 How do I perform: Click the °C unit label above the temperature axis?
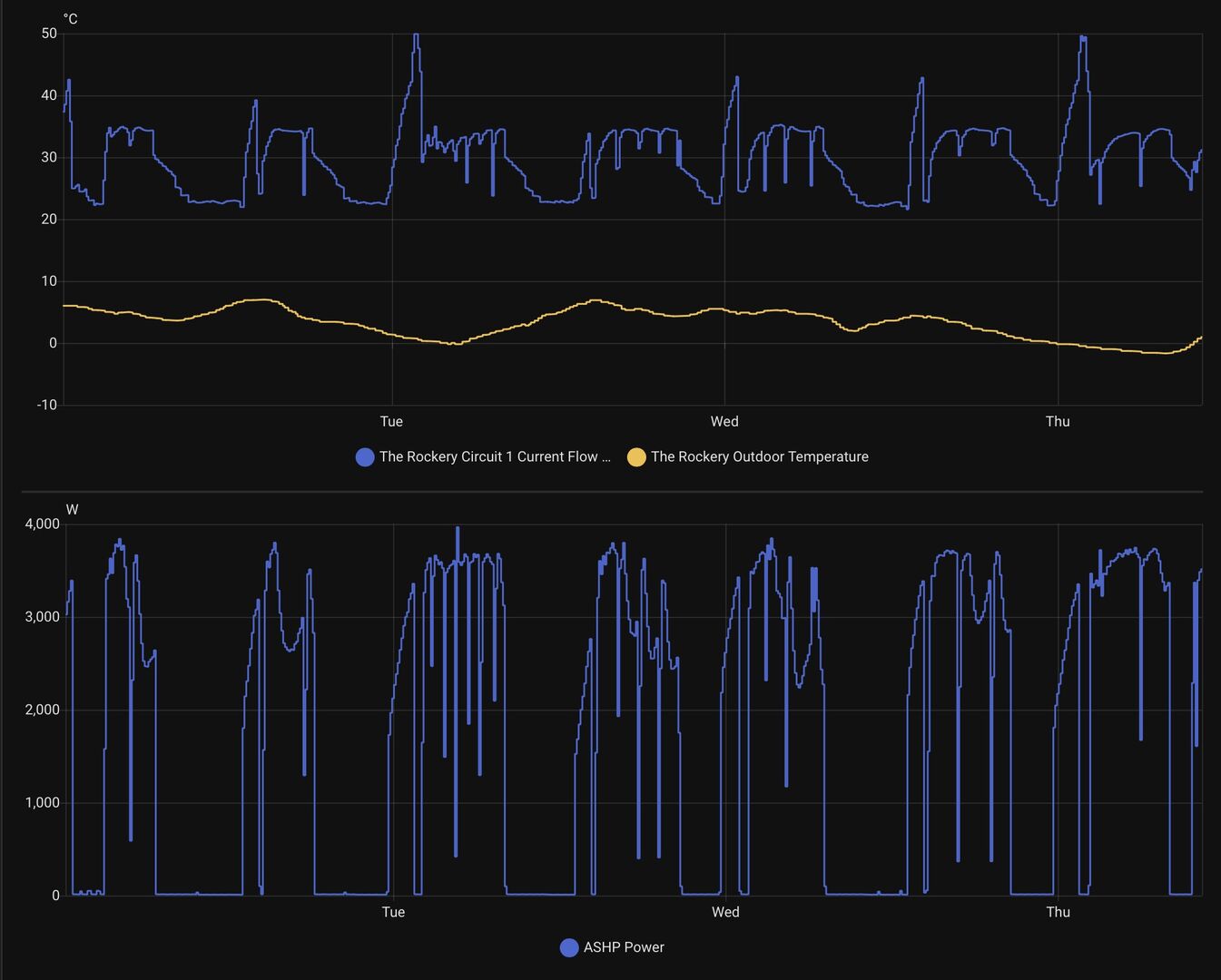pos(70,19)
